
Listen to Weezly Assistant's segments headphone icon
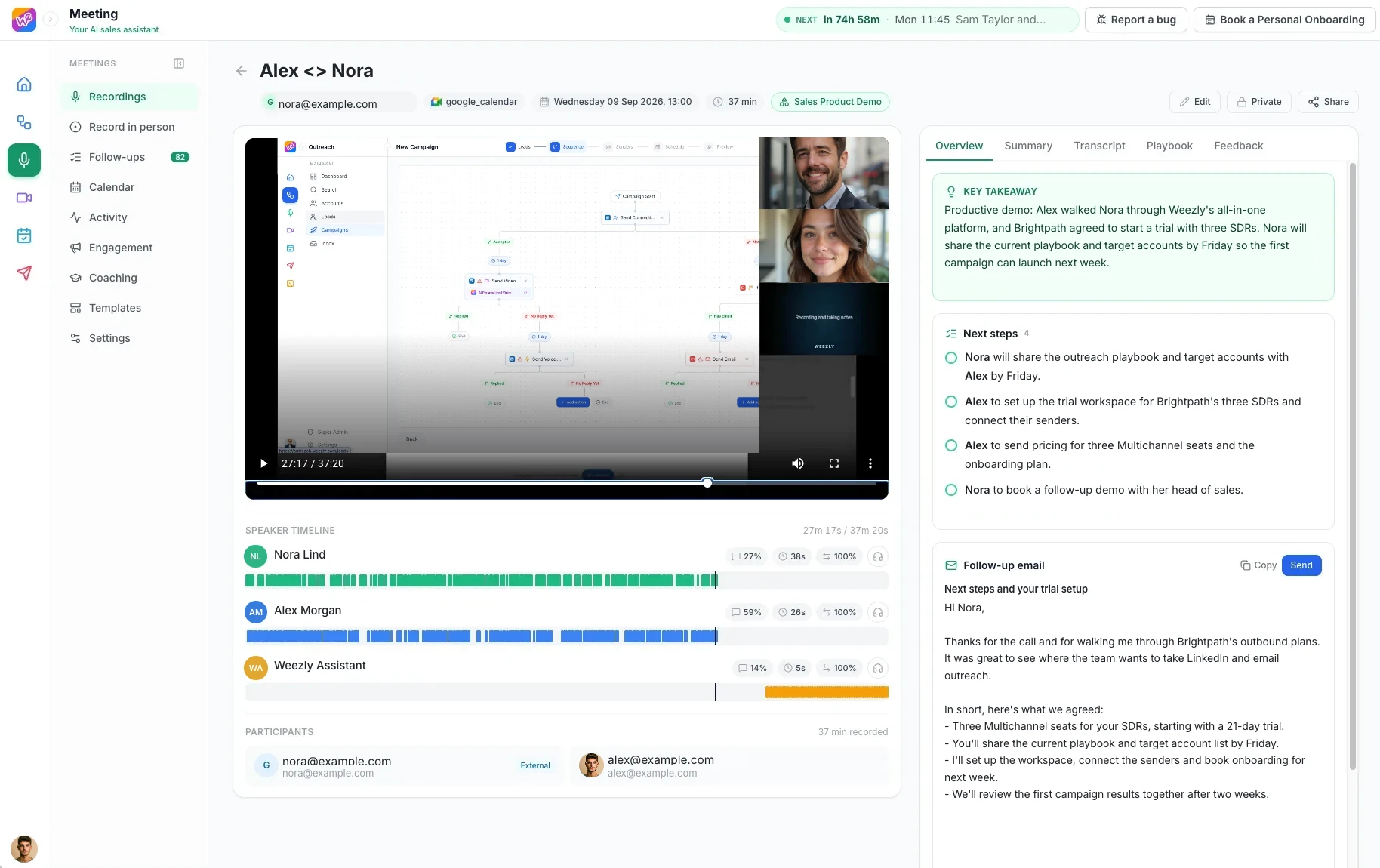pyautogui.click(x=878, y=668)
